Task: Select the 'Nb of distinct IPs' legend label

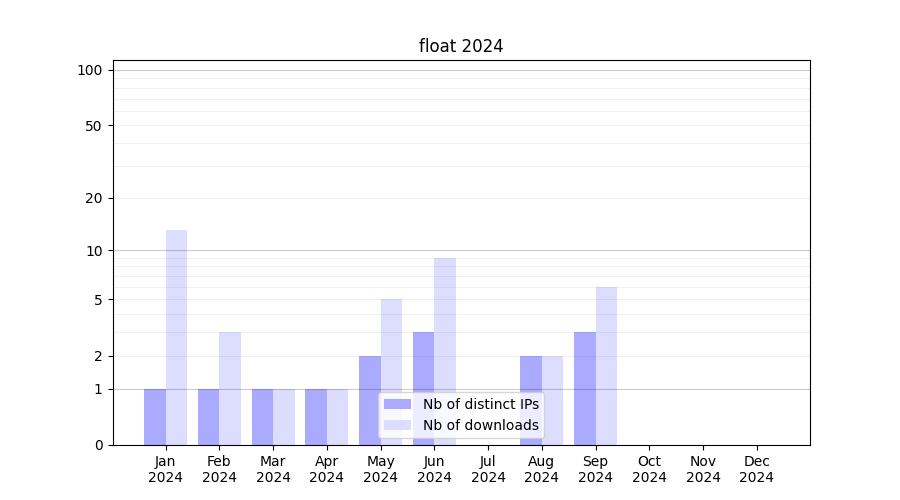Action: coord(480,404)
